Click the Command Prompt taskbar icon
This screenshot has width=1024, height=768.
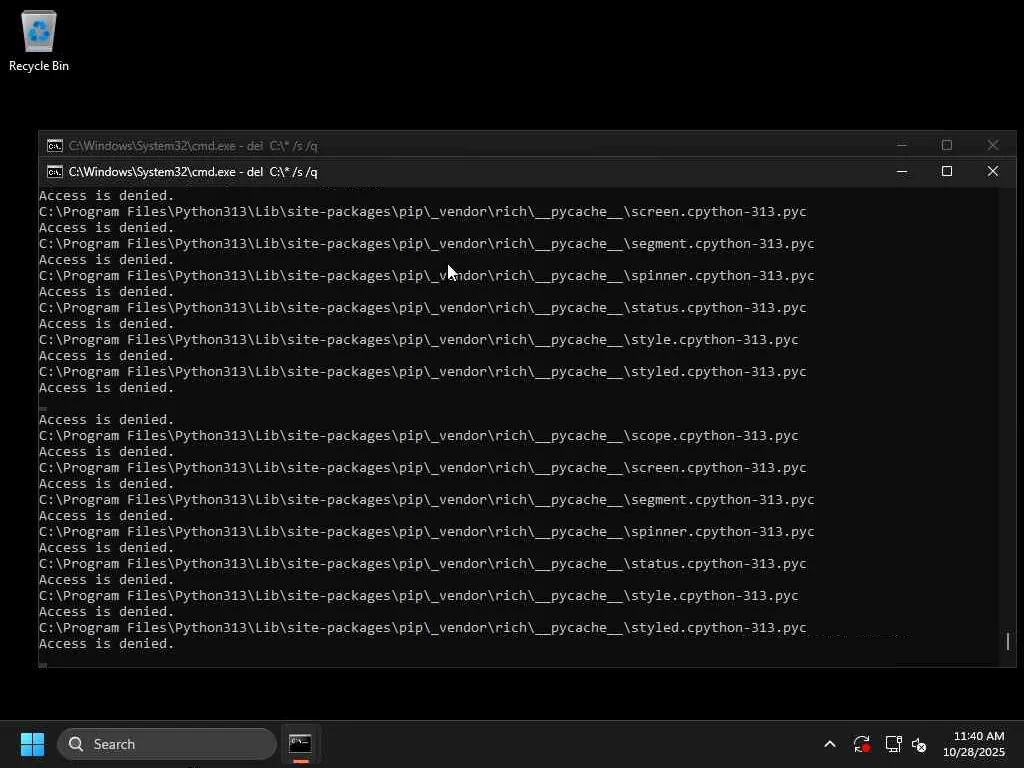click(x=300, y=744)
